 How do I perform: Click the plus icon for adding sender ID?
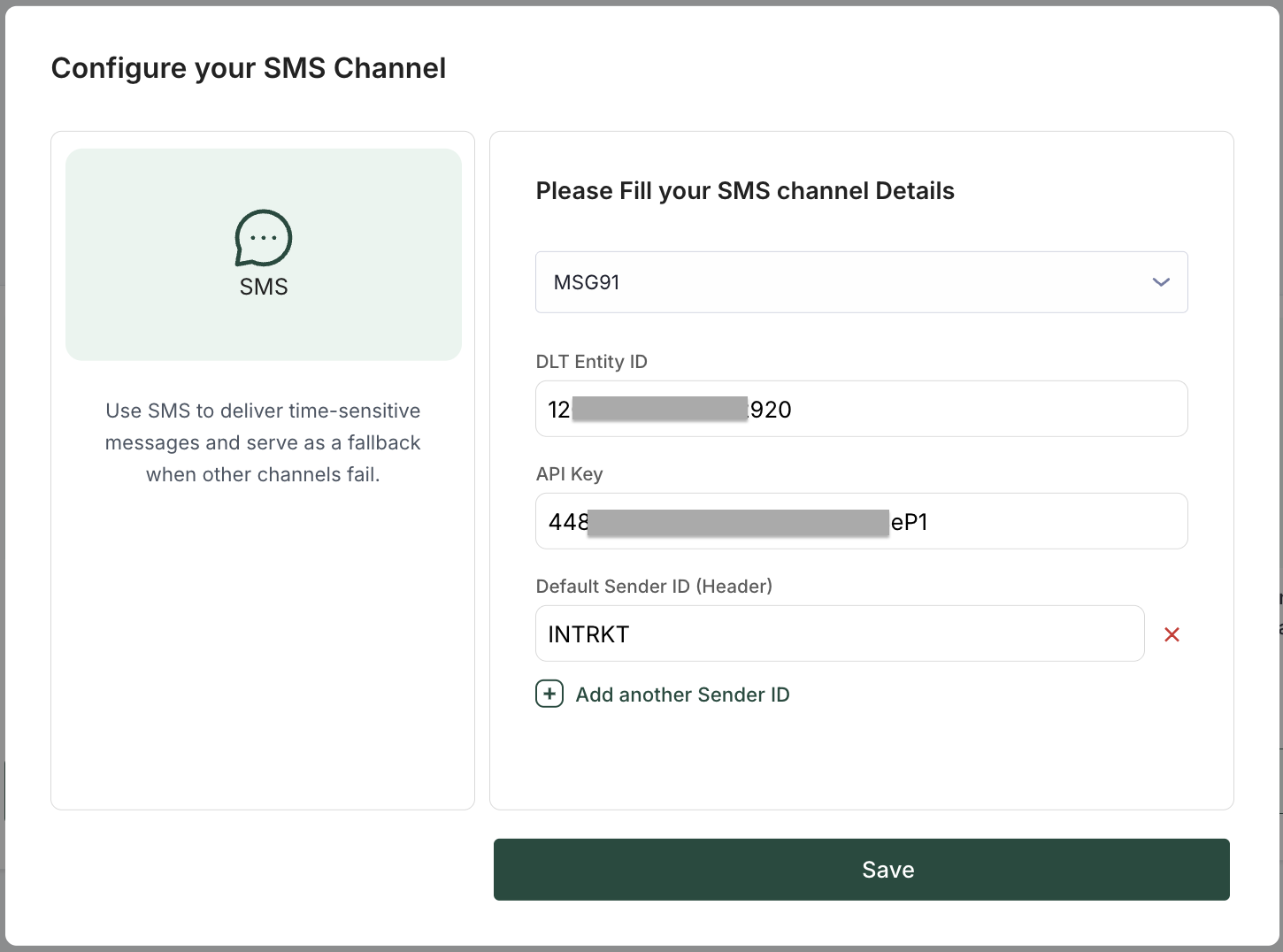point(549,695)
